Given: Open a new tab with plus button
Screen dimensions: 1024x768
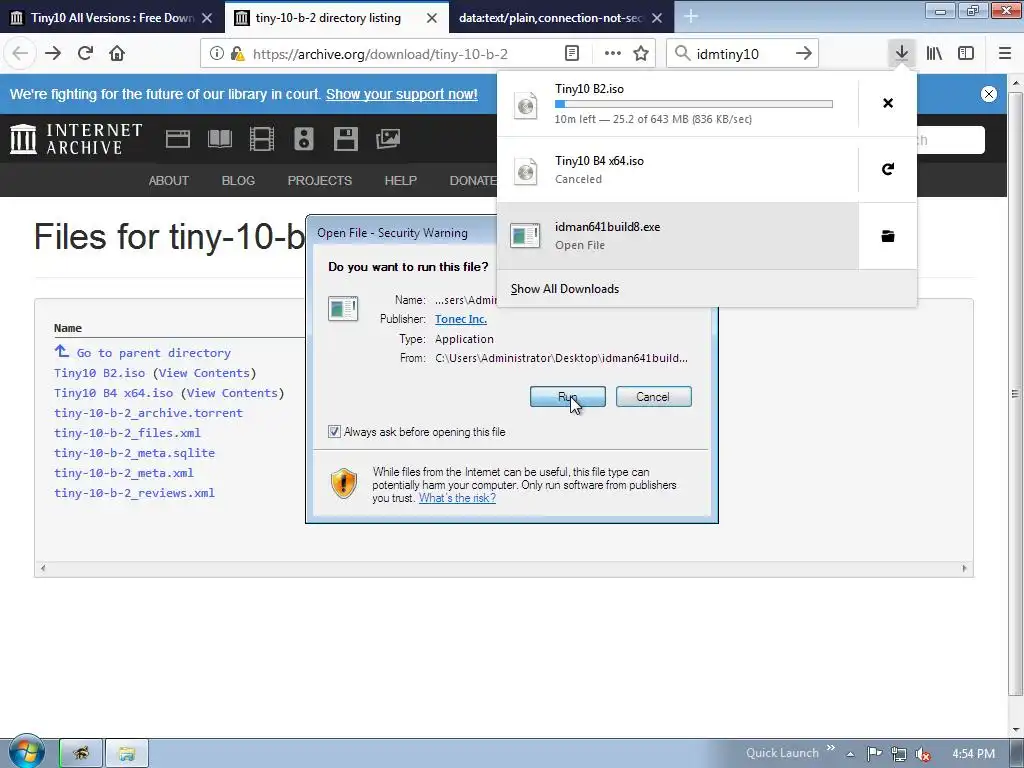Looking at the screenshot, I should coord(691,18).
